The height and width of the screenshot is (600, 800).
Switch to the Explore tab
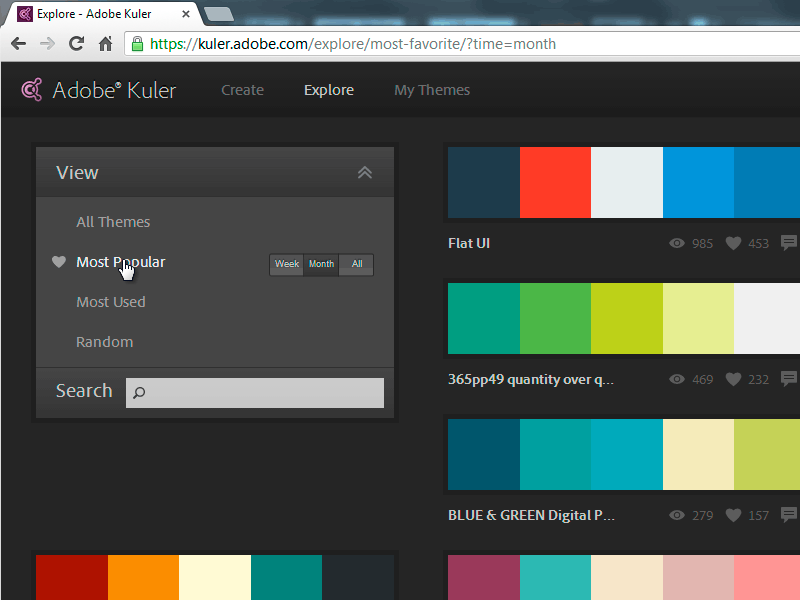[x=329, y=90]
